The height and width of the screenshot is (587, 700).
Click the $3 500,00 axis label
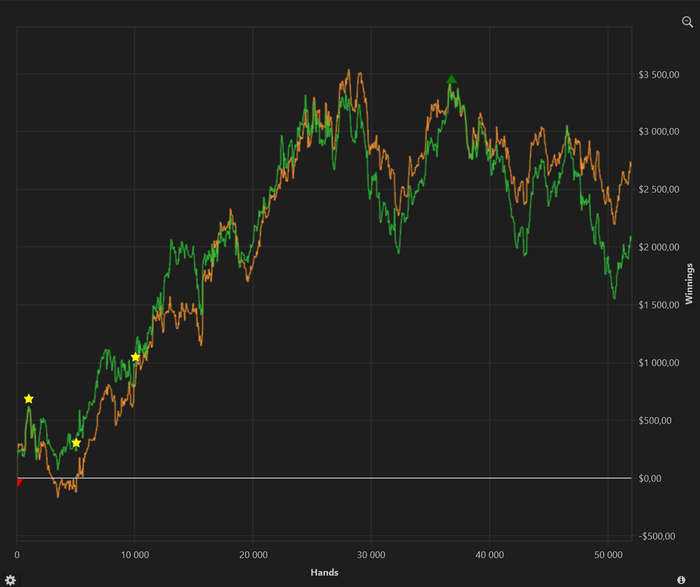(x=658, y=75)
